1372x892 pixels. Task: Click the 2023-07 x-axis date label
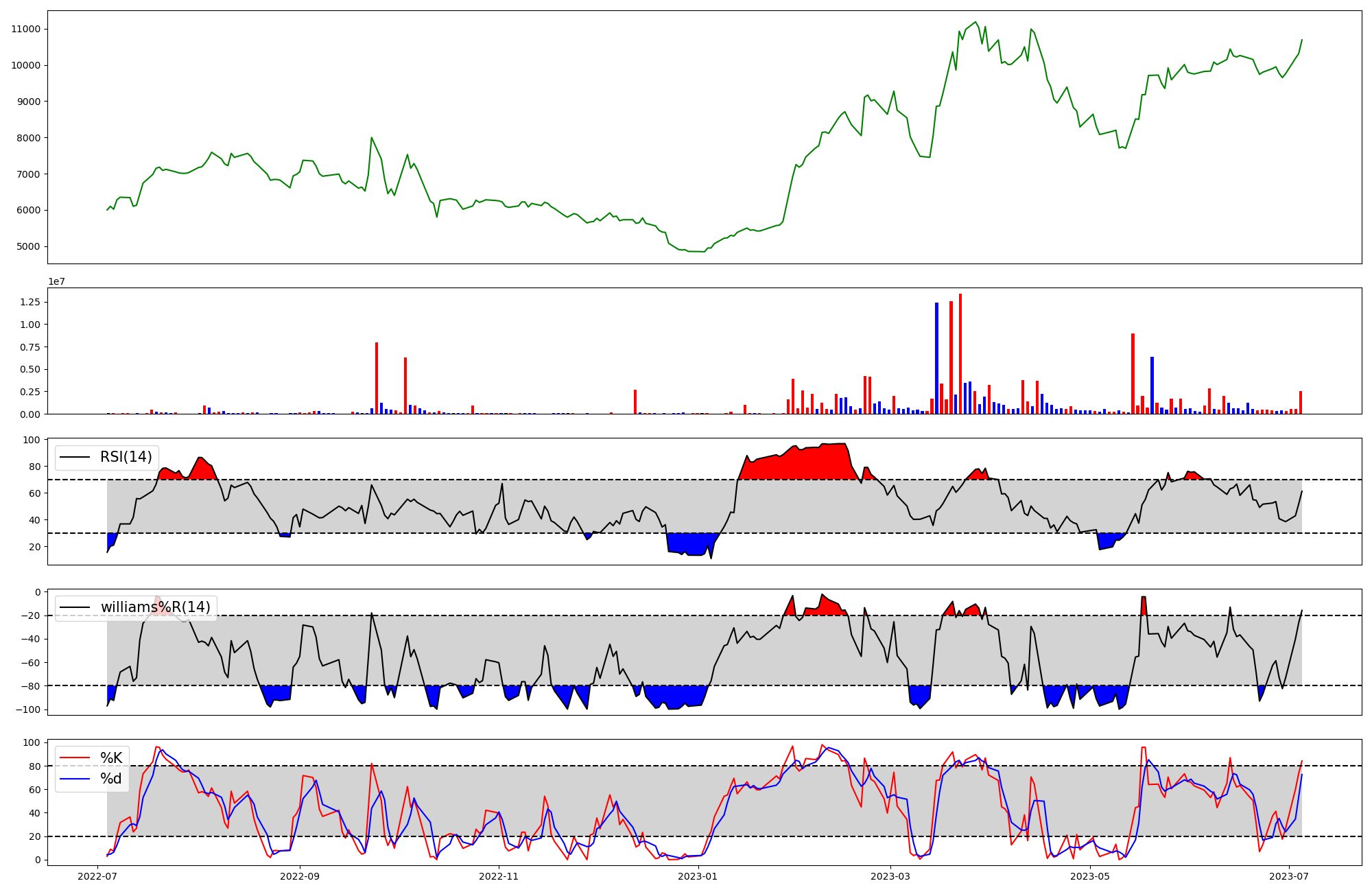(x=1289, y=876)
